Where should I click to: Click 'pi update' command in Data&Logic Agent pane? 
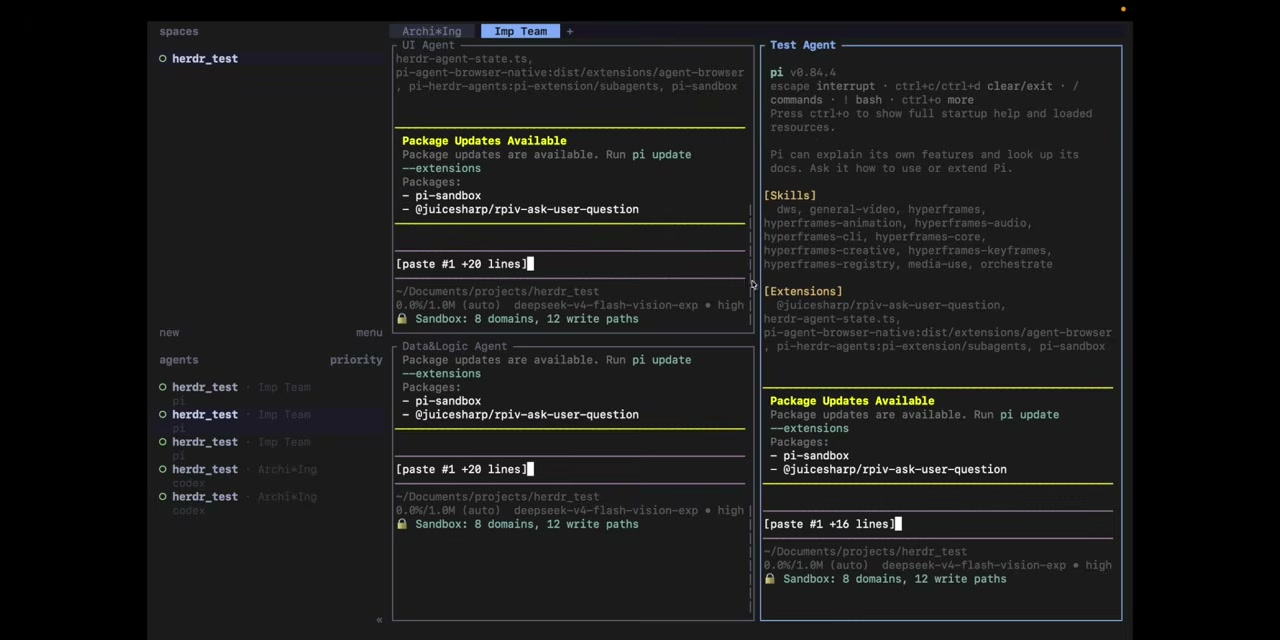tap(661, 360)
